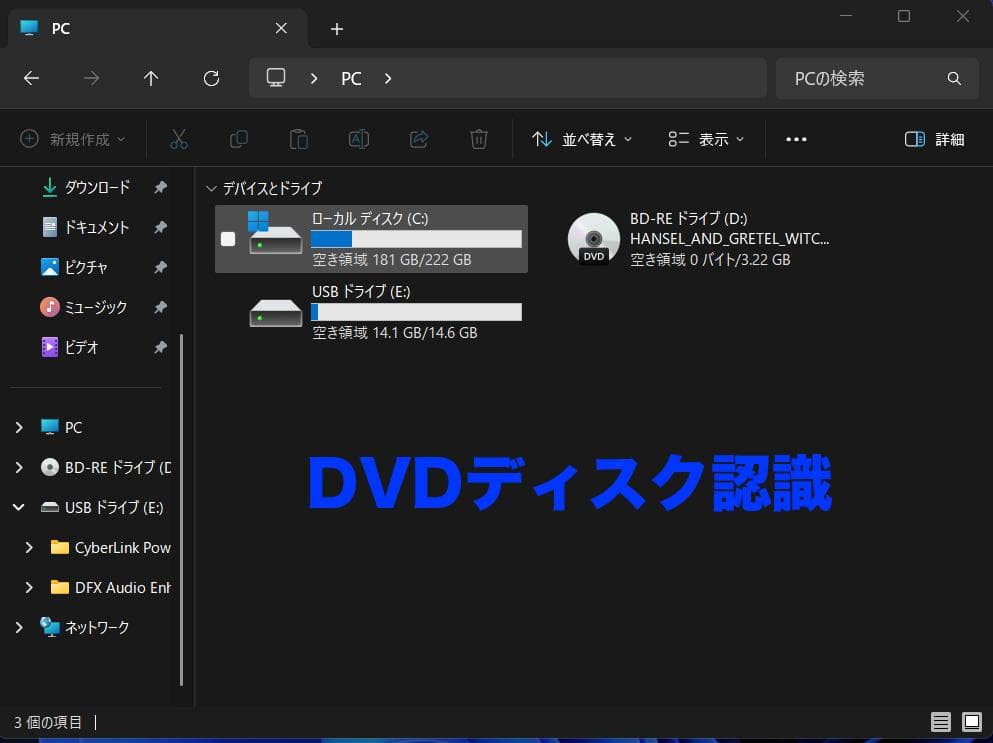Open the see-more ellipsis options
This screenshot has height=743, width=993.
tap(796, 139)
